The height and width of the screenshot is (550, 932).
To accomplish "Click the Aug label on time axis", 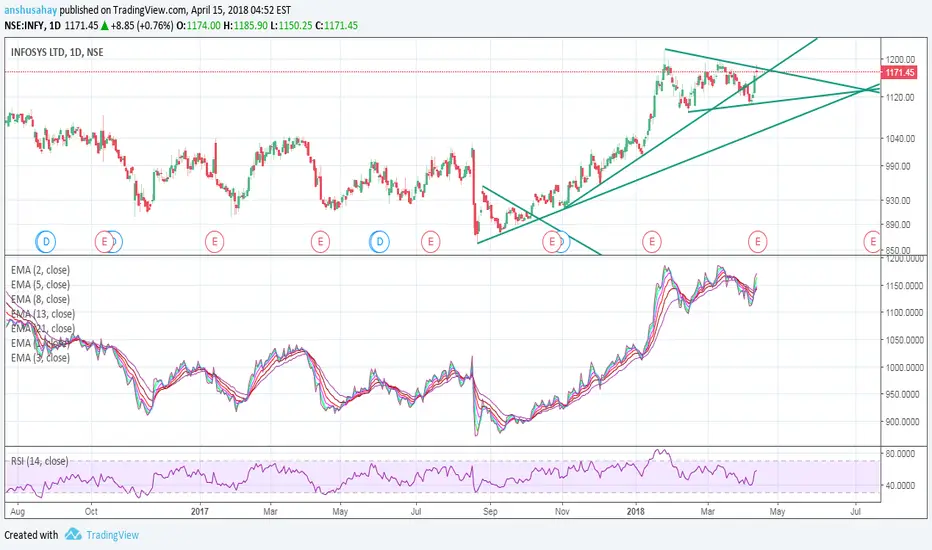I will pos(18,511).
